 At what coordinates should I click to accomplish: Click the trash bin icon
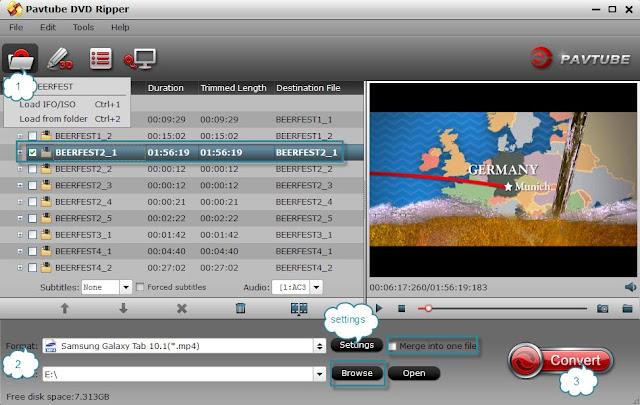pos(240,308)
